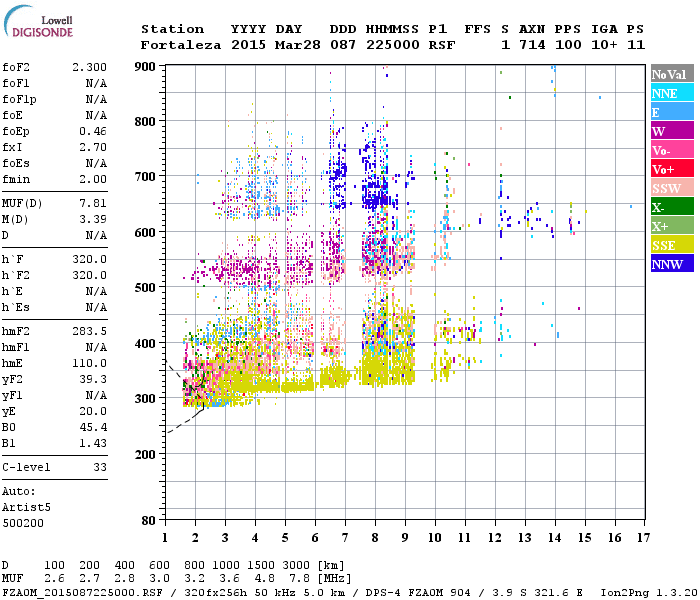Select the X+ light green legend swatch
The height and width of the screenshot is (600, 700).
(x=672, y=225)
